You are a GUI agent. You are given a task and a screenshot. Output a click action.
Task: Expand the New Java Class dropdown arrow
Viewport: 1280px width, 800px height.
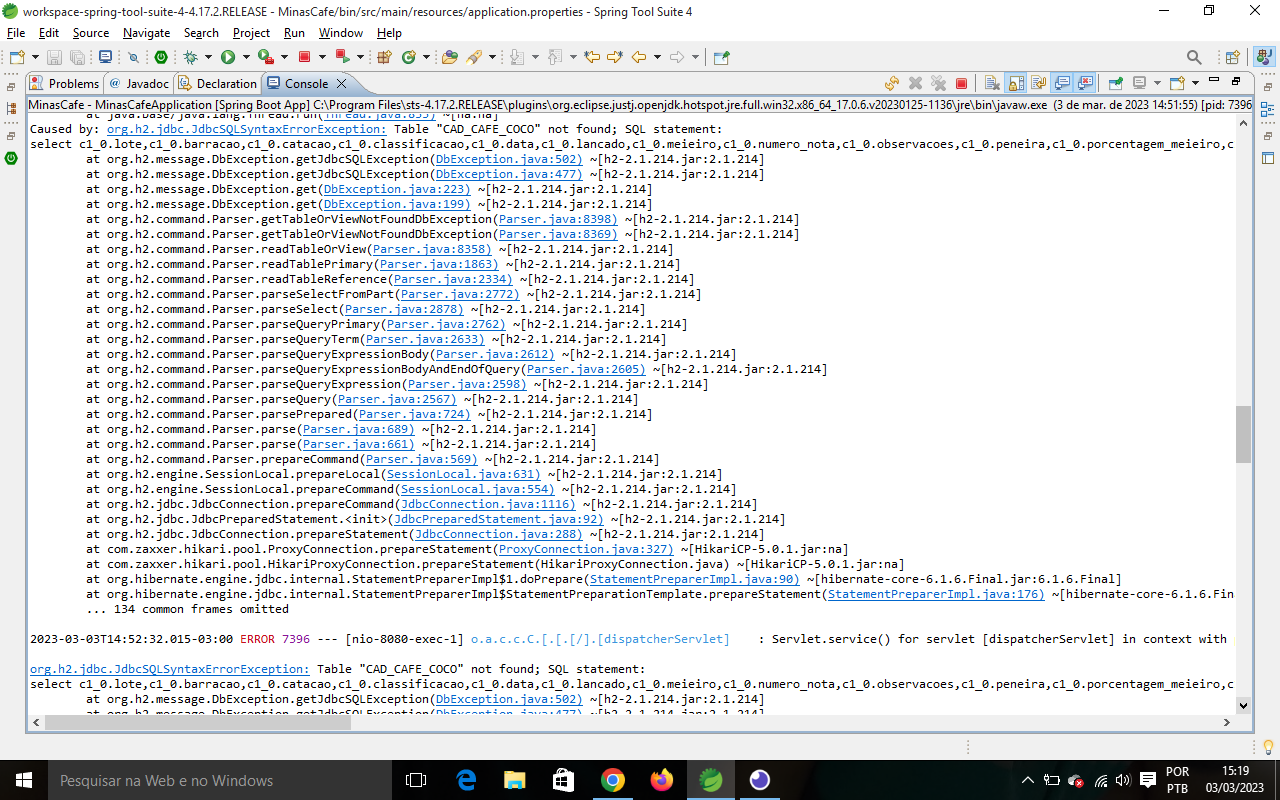point(427,57)
